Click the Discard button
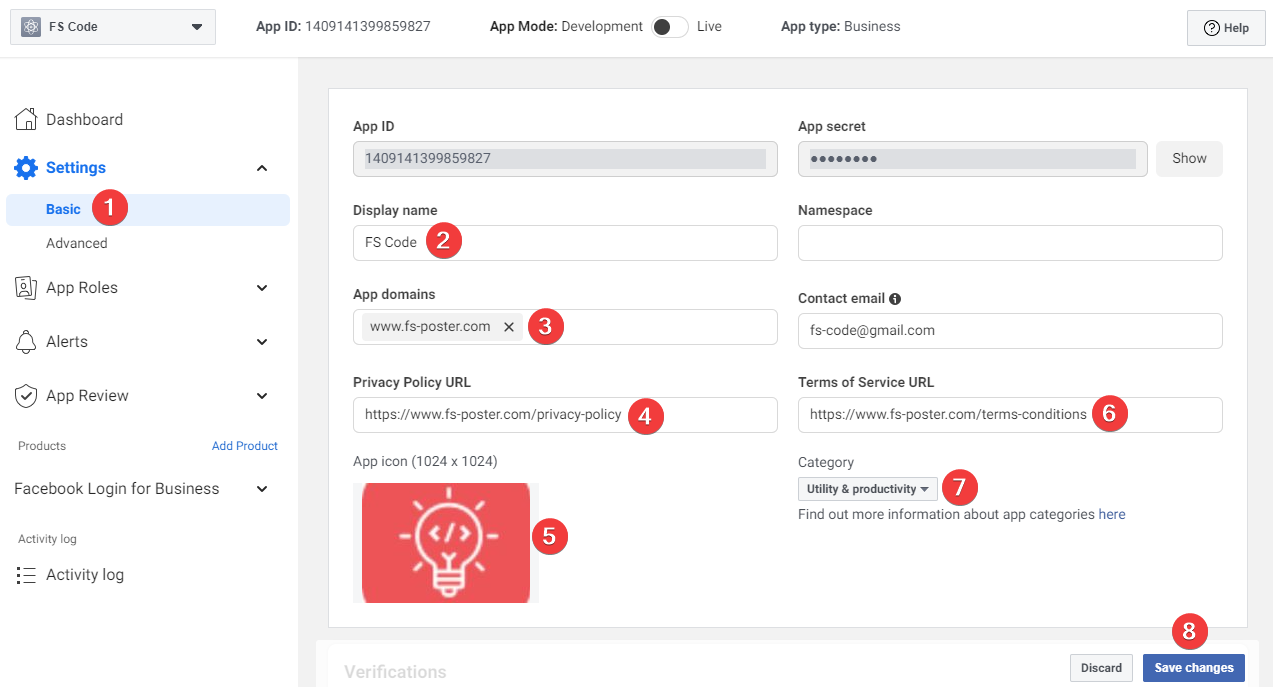1273x687 pixels. point(1101,668)
